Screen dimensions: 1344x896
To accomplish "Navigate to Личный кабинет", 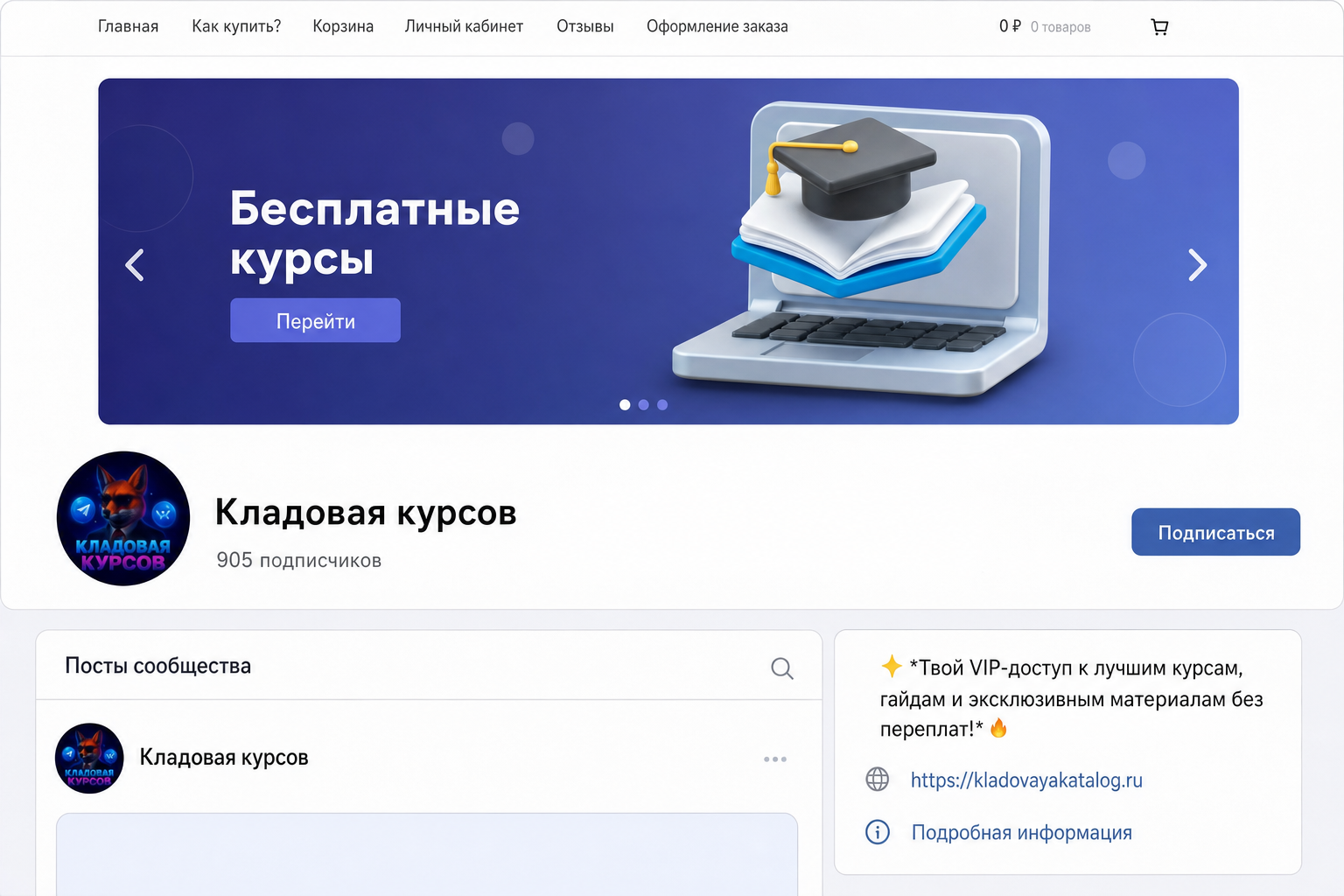I will 464,26.
